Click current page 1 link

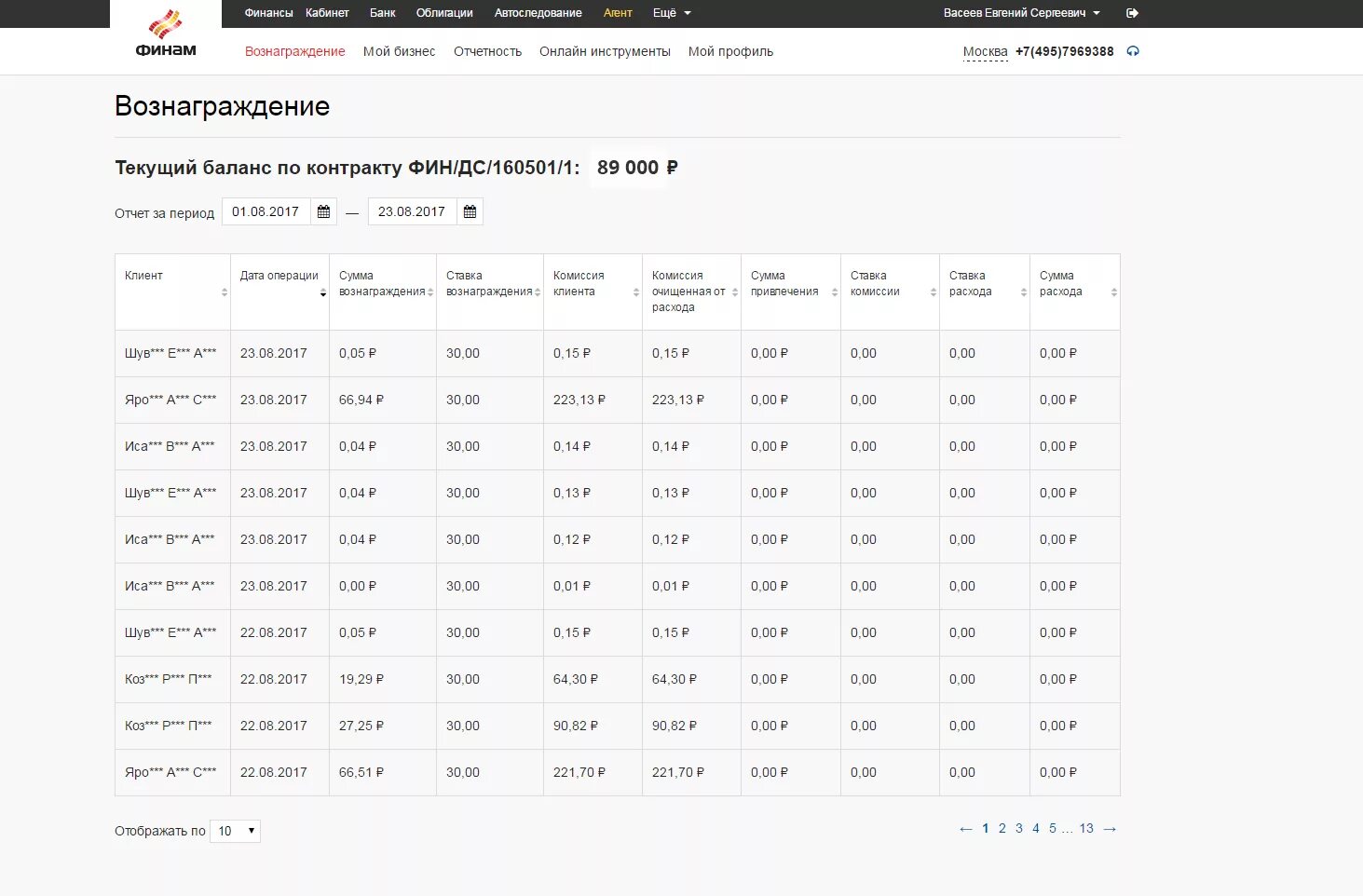pyautogui.click(x=986, y=828)
